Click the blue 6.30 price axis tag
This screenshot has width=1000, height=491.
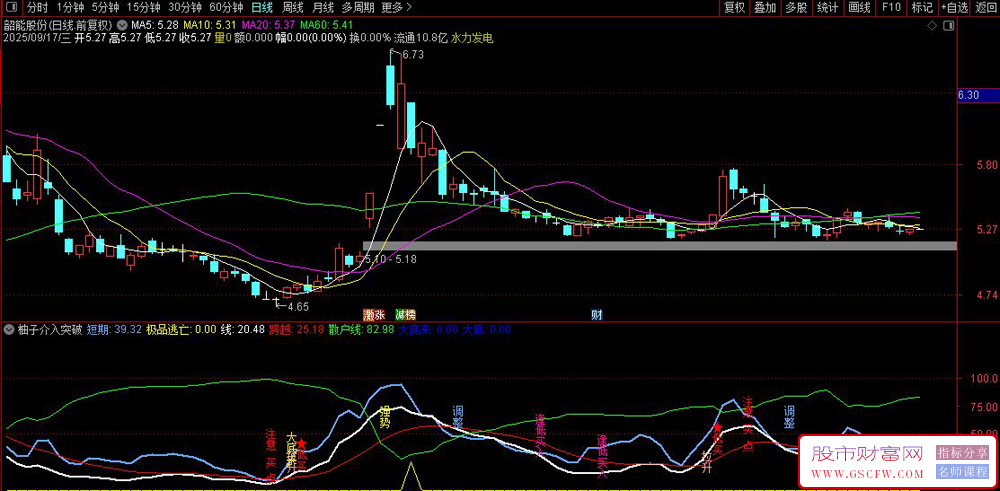click(x=978, y=95)
